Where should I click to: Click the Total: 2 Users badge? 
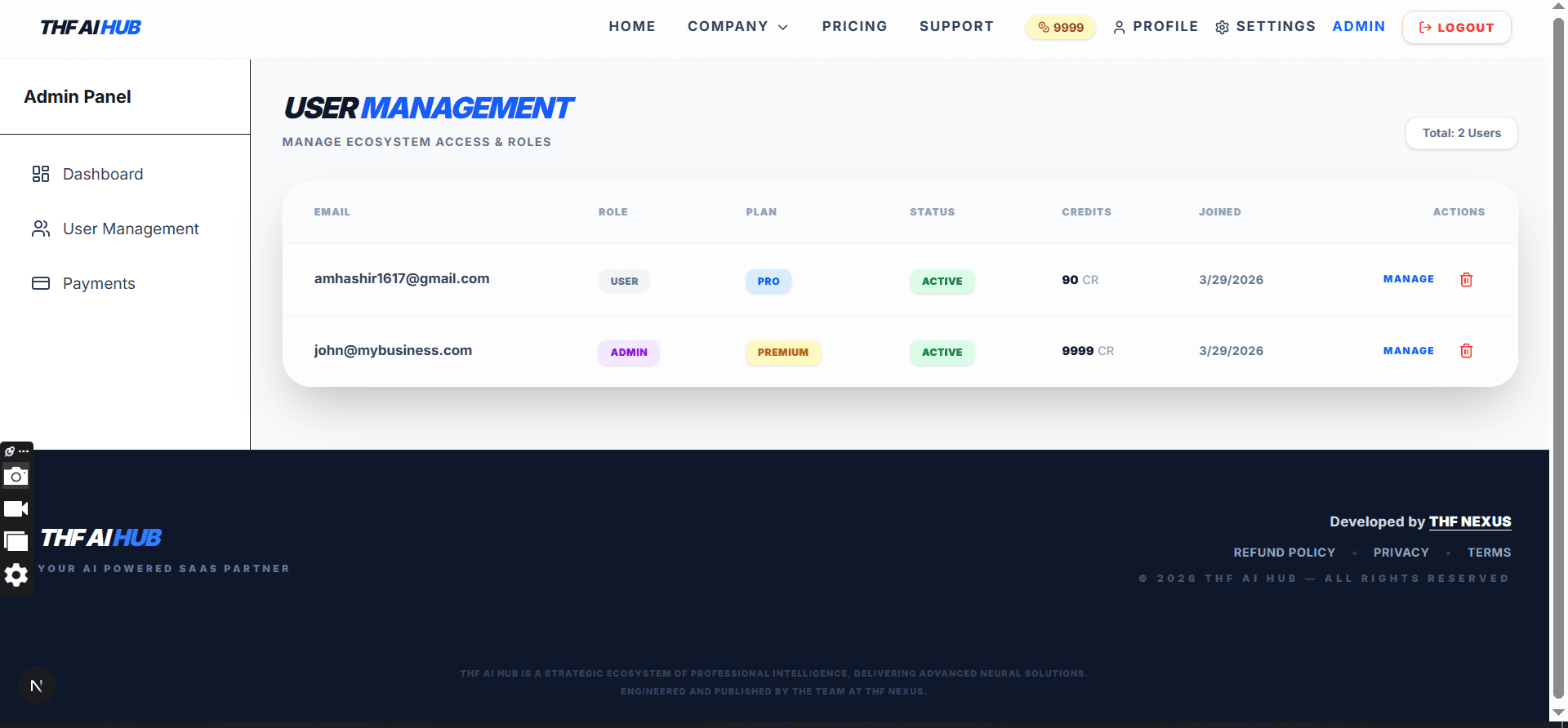pyautogui.click(x=1461, y=133)
